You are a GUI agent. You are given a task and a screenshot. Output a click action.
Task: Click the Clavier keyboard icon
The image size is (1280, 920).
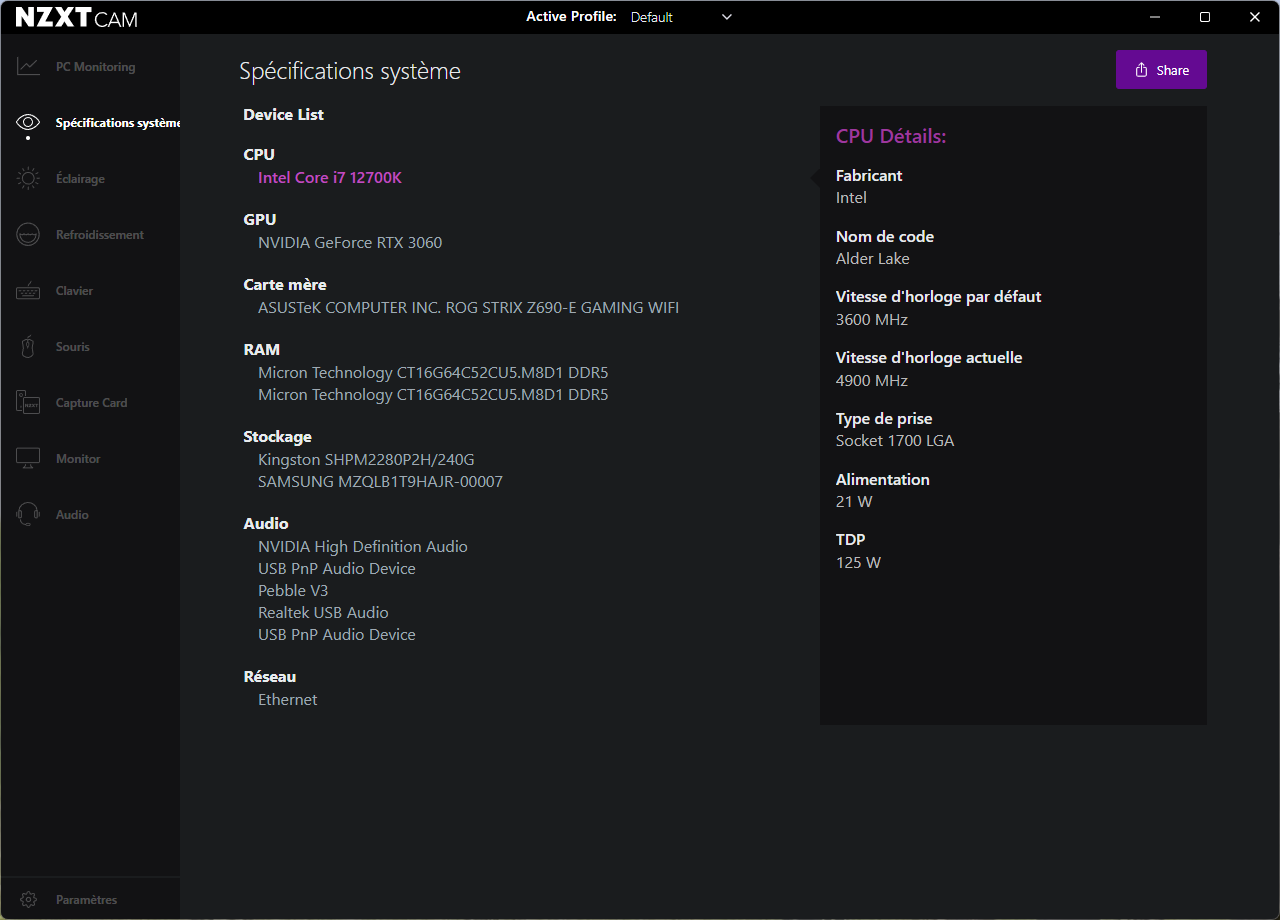coord(28,291)
